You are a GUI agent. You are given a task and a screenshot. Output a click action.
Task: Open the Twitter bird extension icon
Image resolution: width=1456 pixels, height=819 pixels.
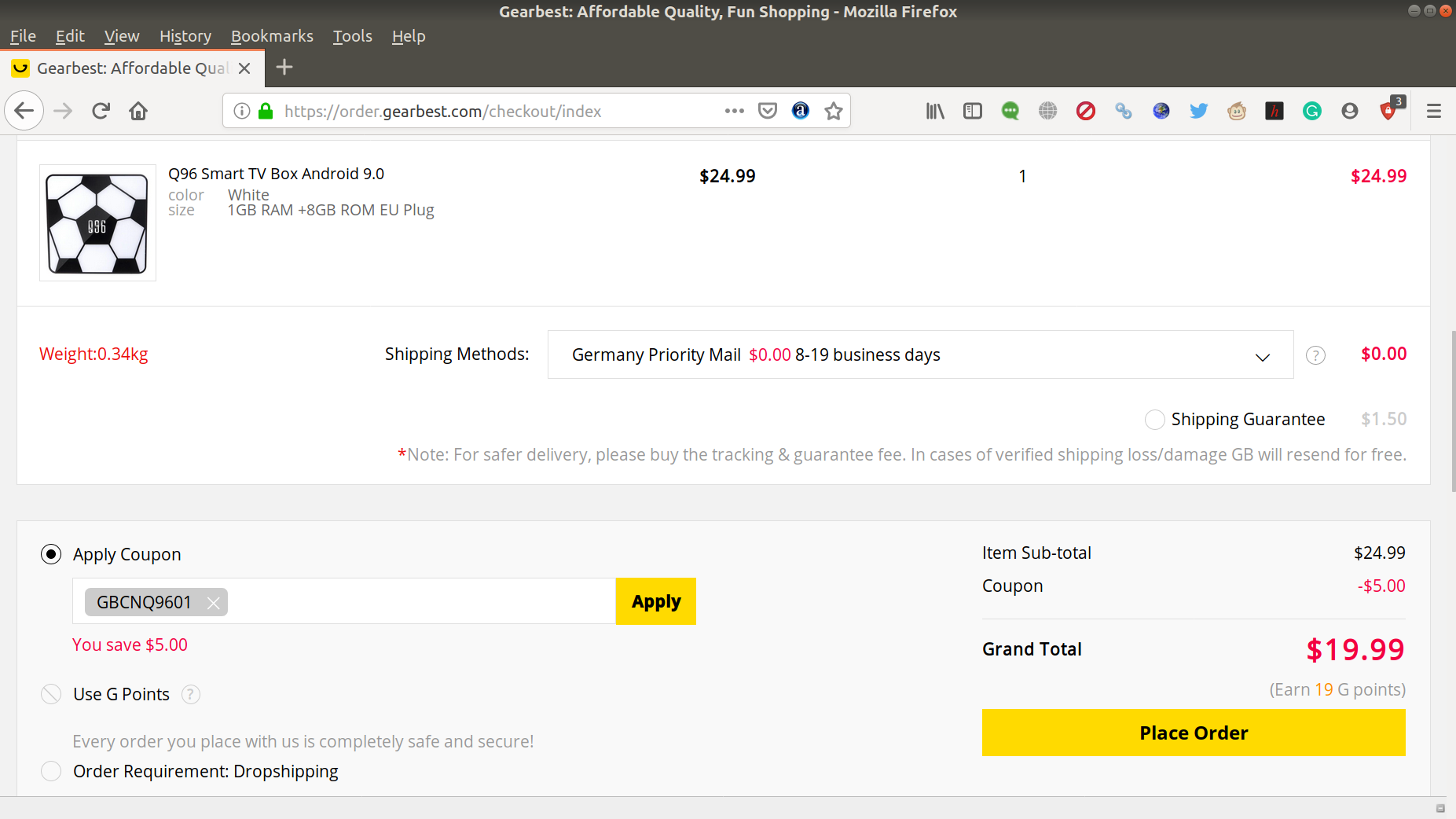tap(1199, 111)
